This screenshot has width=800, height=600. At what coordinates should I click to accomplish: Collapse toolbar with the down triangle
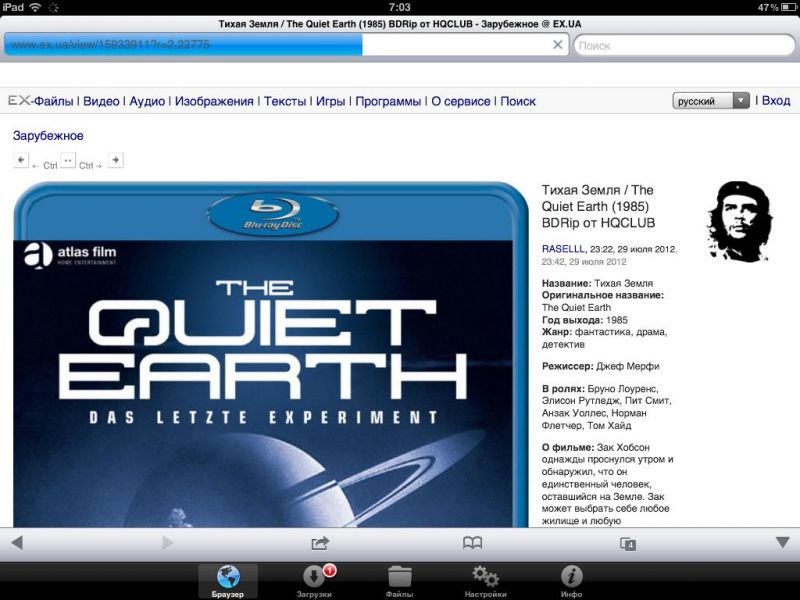(x=782, y=542)
